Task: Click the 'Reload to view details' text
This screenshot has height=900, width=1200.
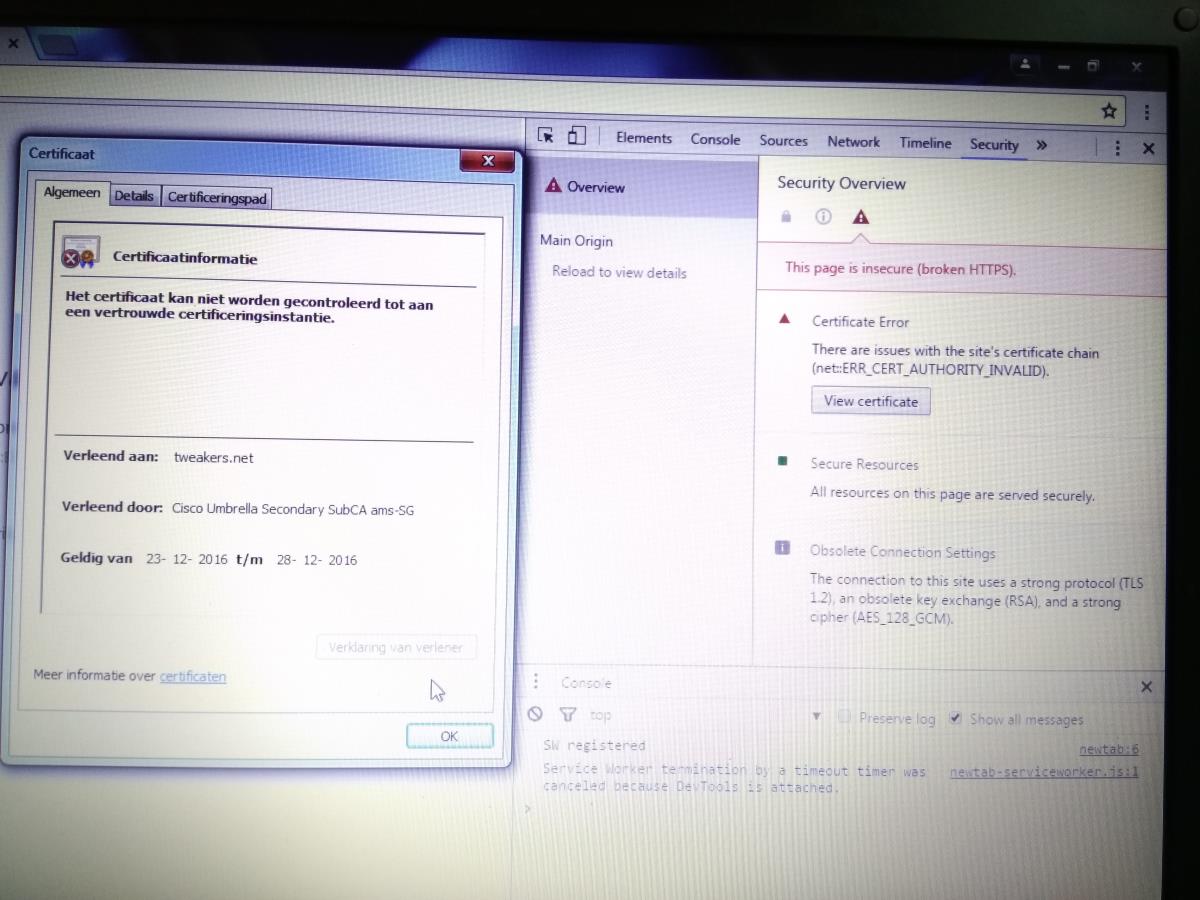Action: 619,272
